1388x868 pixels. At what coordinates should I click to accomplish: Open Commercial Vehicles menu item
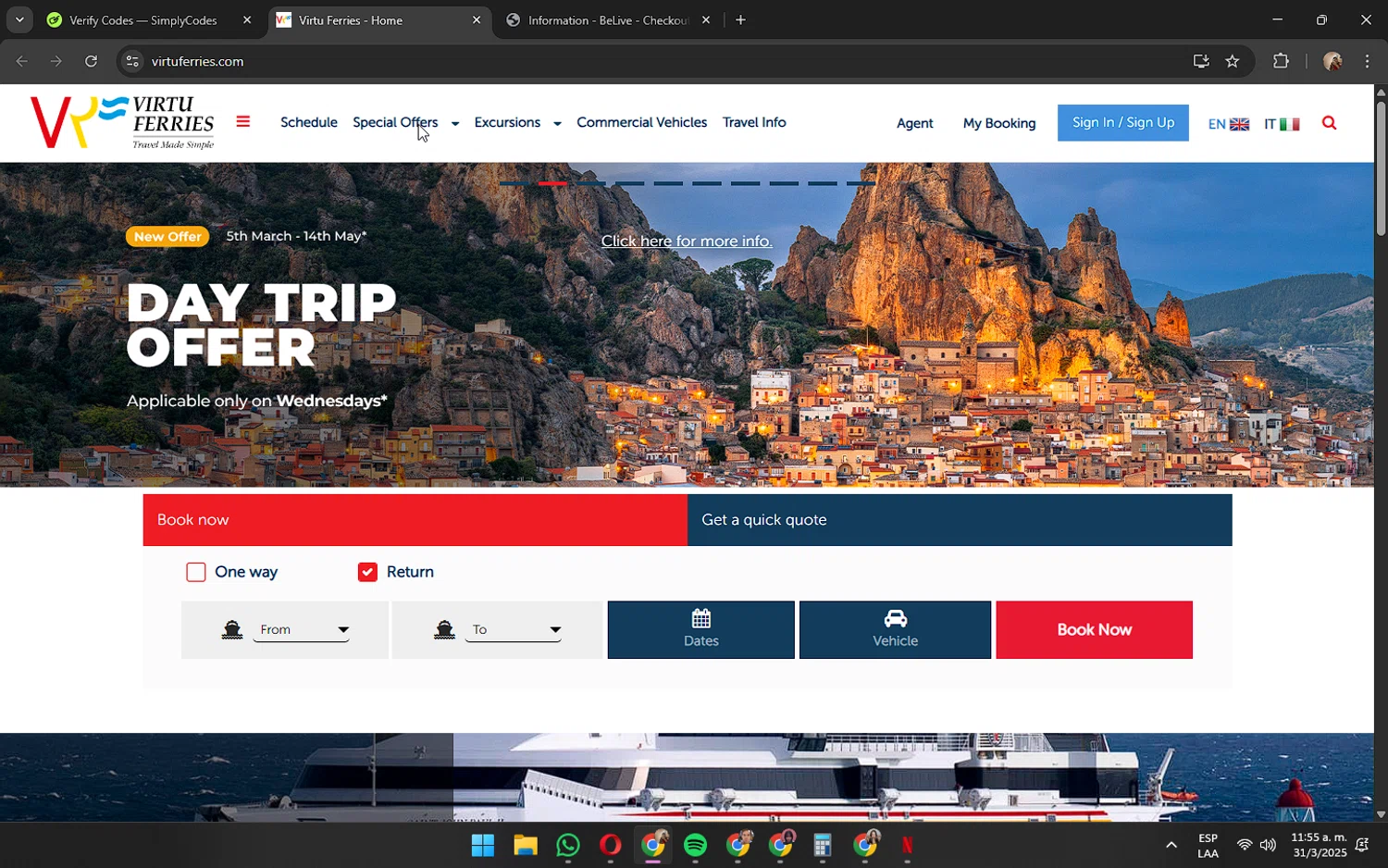click(x=641, y=122)
